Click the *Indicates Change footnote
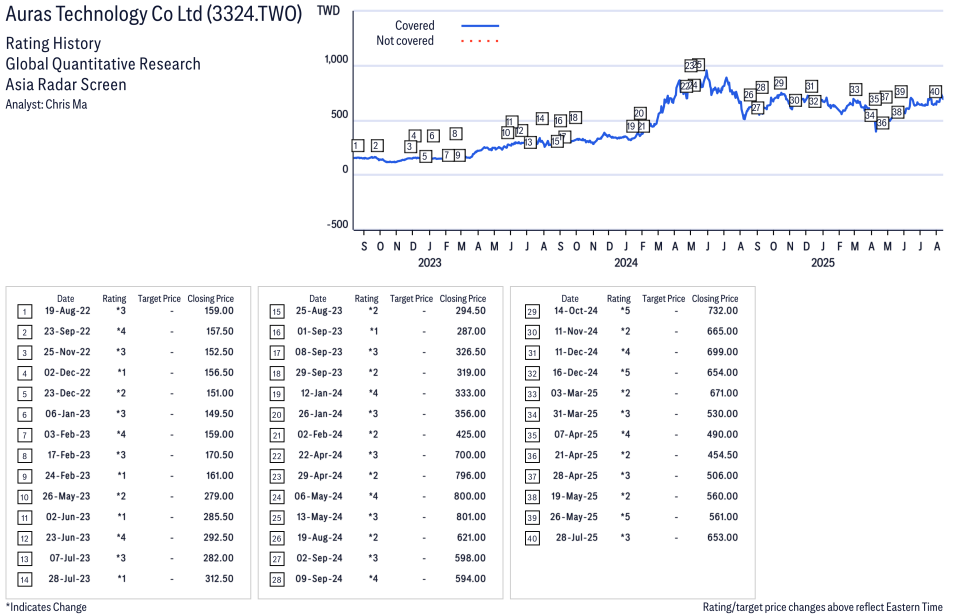Viewport: 954px width, 614px height. pos(46,607)
